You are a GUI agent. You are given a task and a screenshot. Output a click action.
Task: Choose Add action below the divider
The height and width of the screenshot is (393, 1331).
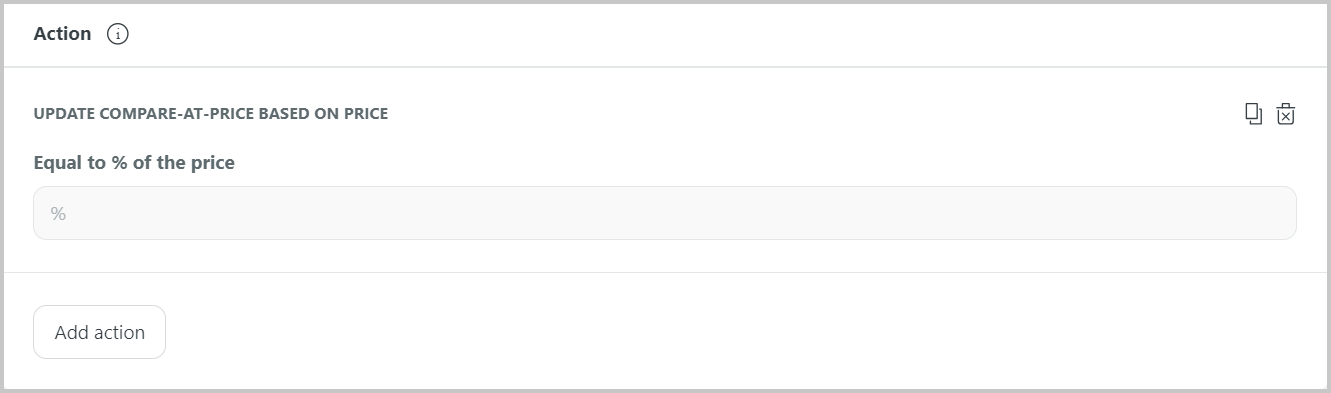(99, 332)
